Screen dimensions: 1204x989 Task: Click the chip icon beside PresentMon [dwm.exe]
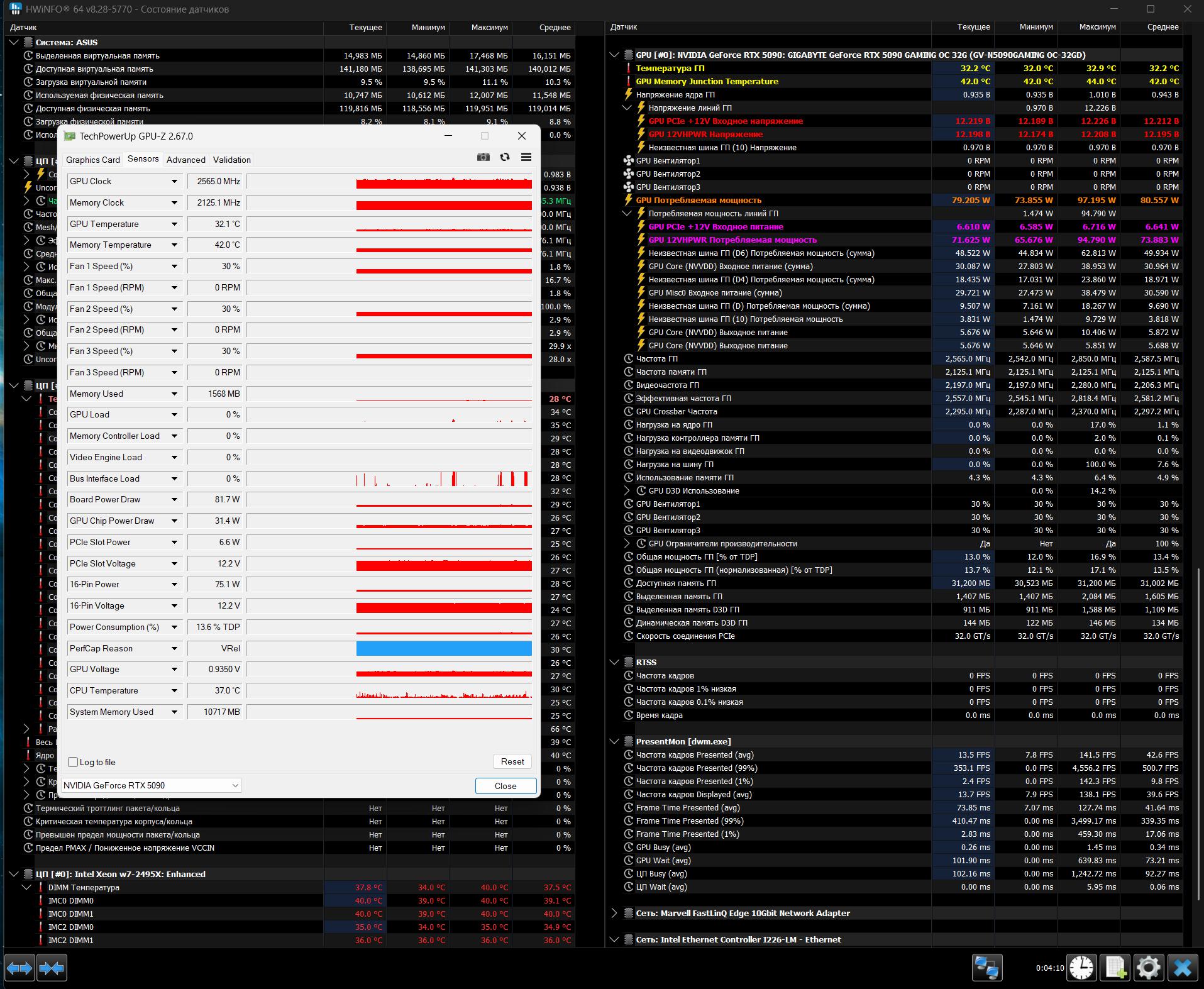pyautogui.click(x=628, y=742)
